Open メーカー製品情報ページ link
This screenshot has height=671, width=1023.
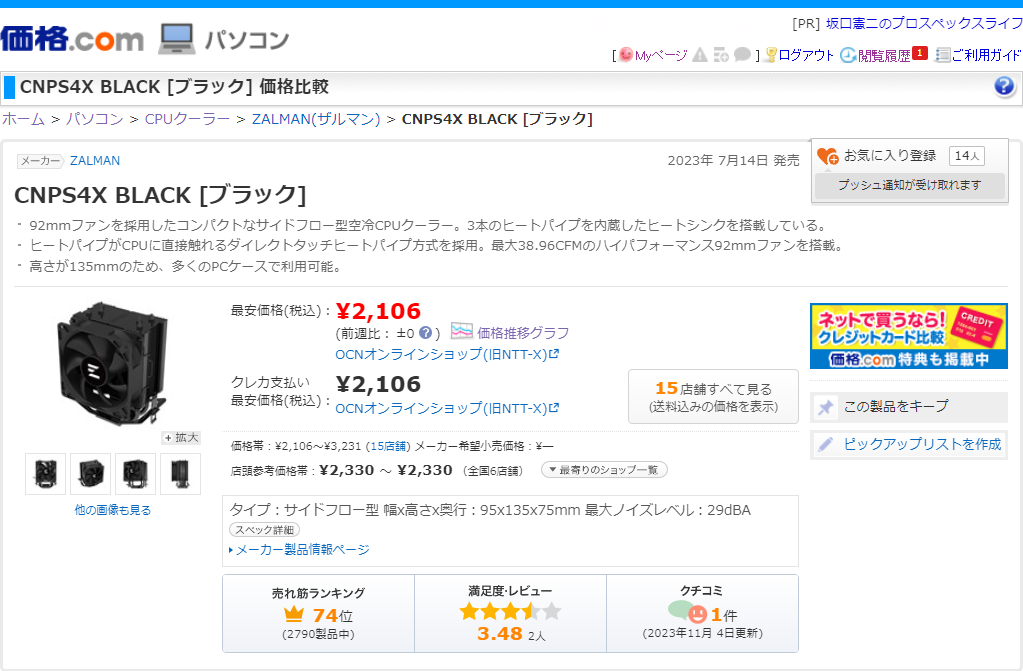click(x=302, y=550)
